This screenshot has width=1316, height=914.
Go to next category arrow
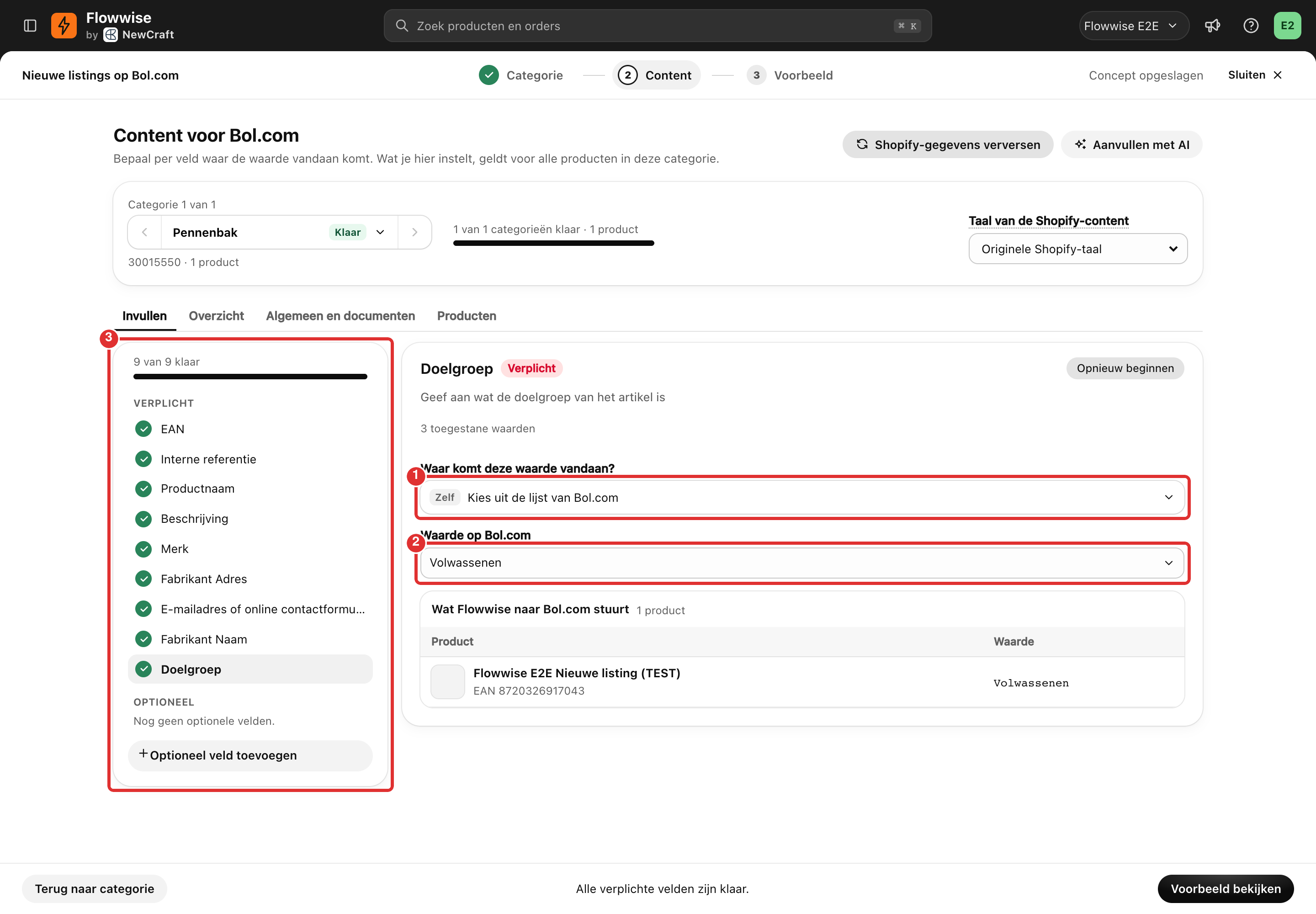click(414, 232)
